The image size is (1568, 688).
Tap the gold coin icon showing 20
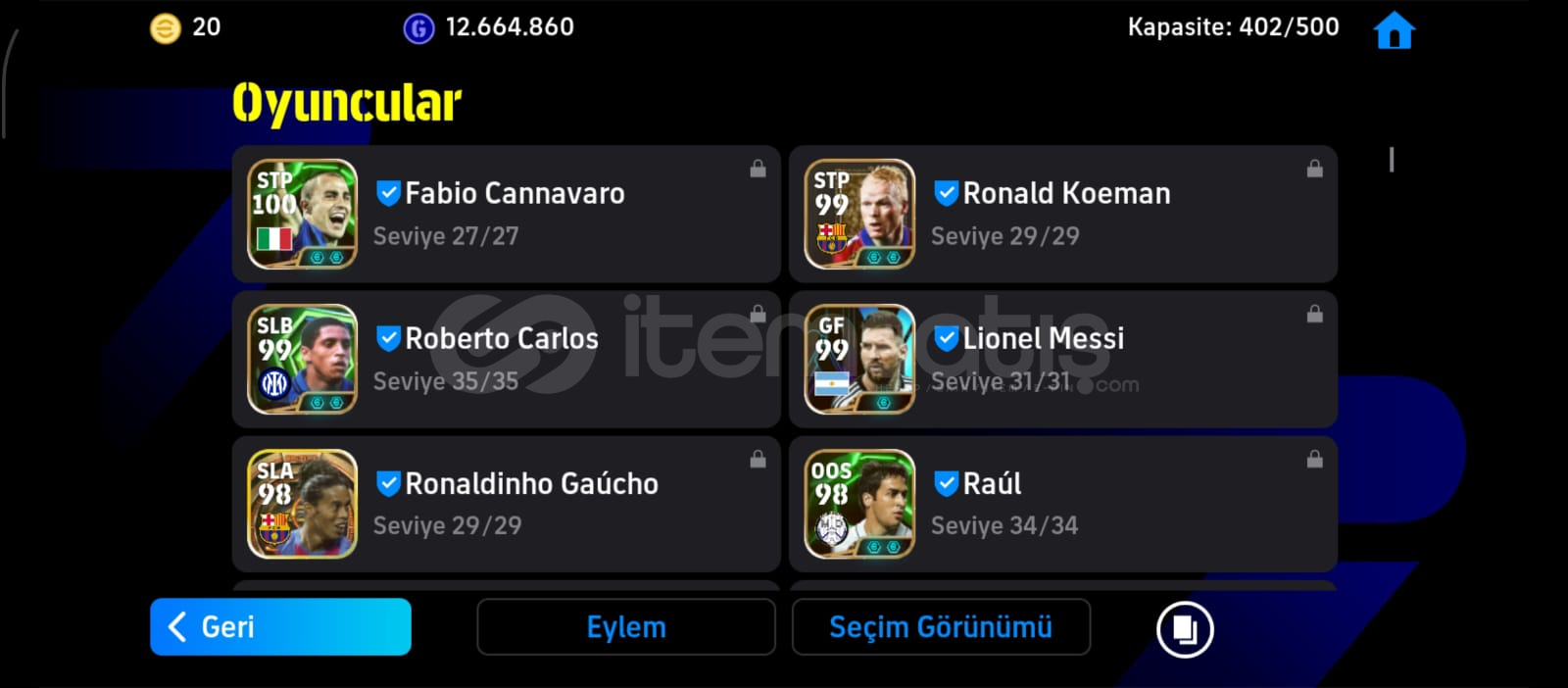pos(165,28)
